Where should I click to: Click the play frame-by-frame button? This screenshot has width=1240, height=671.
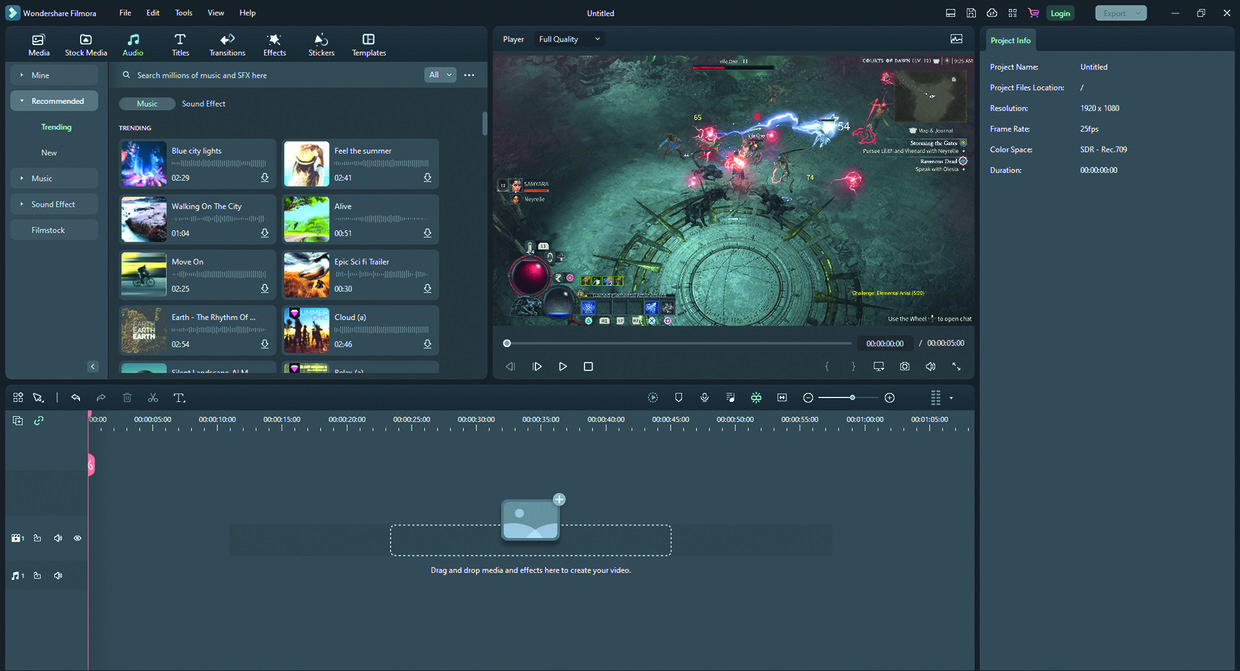(537, 367)
